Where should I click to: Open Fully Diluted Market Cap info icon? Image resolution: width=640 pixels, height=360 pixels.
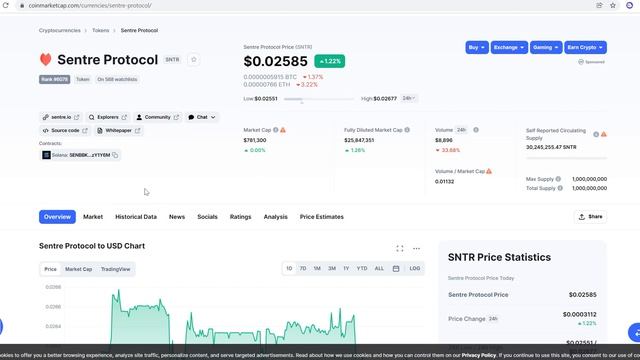tap(407, 130)
